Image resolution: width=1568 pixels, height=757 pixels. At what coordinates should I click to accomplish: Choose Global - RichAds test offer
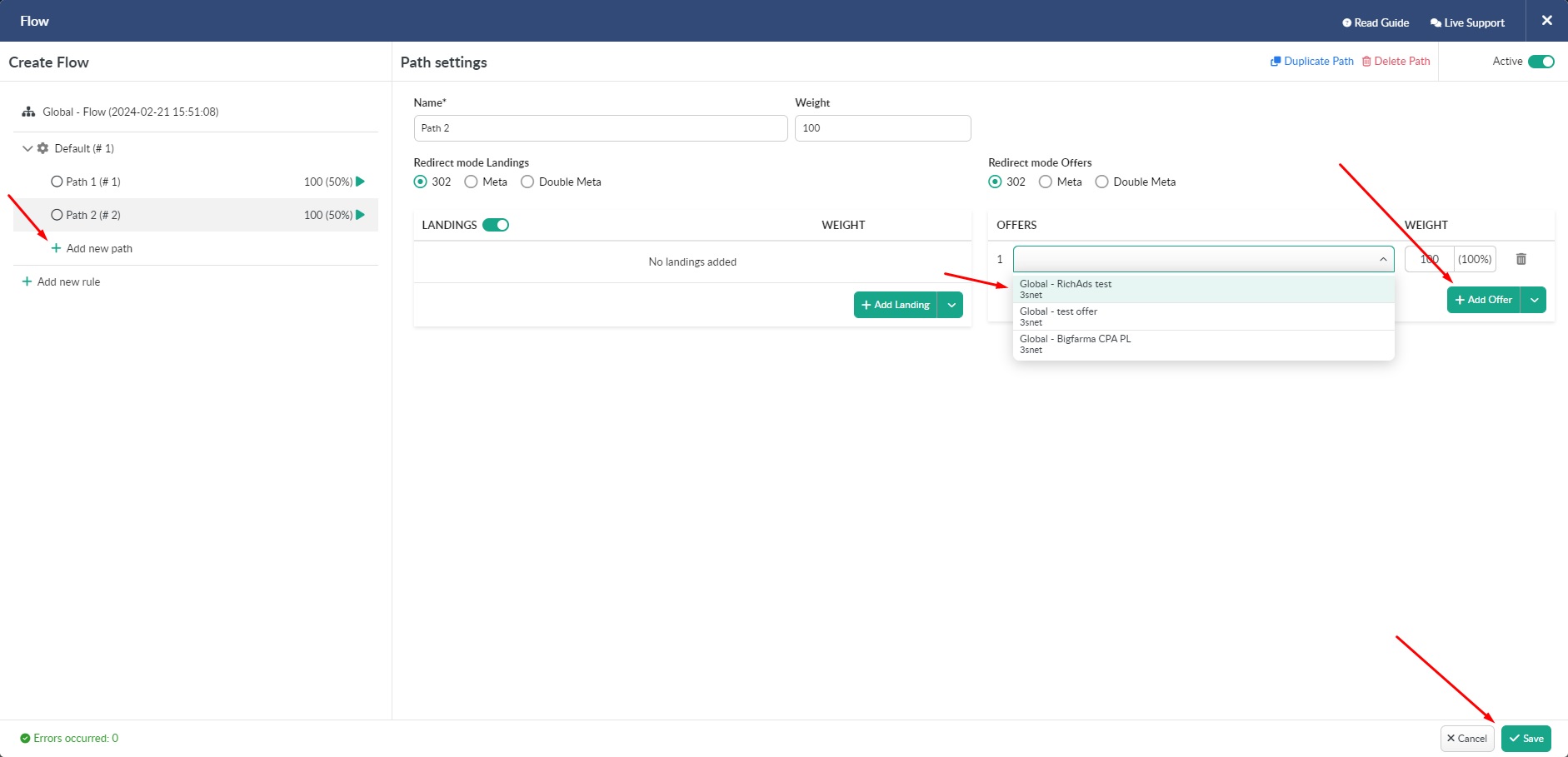pyautogui.click(x=1203, y=289)
